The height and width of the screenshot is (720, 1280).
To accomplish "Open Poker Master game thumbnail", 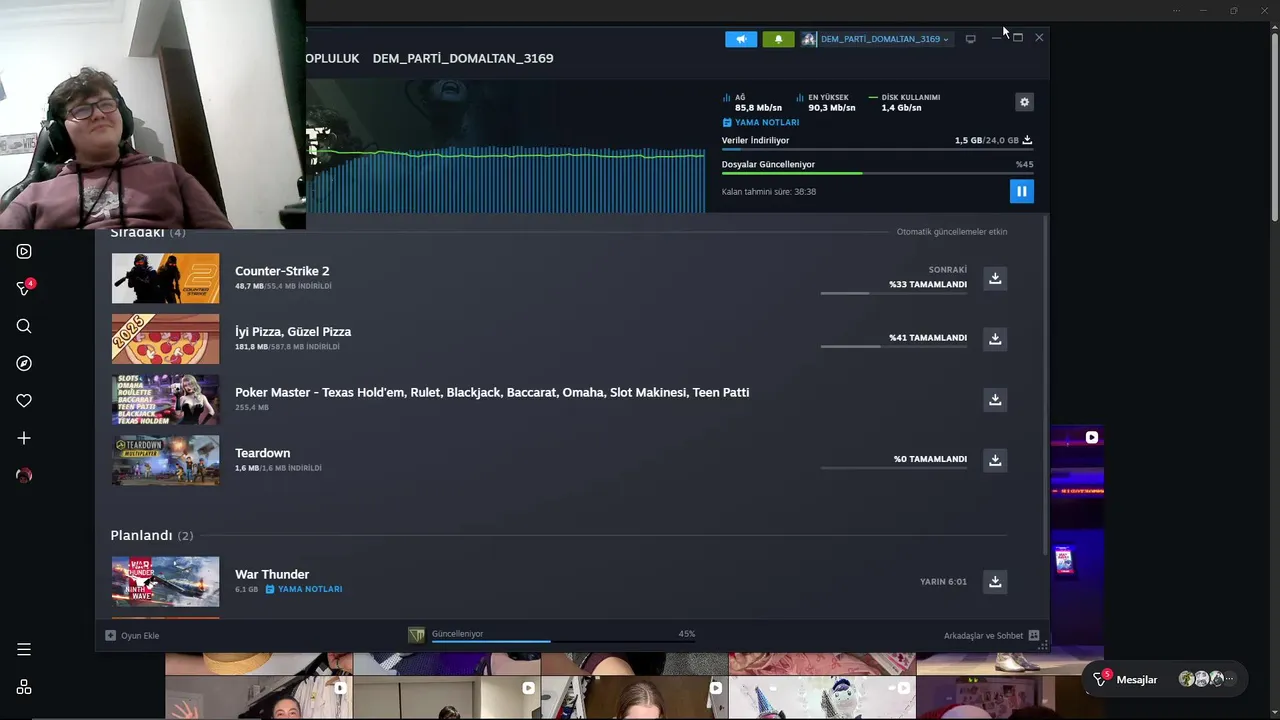I will (x=165, y=399).
